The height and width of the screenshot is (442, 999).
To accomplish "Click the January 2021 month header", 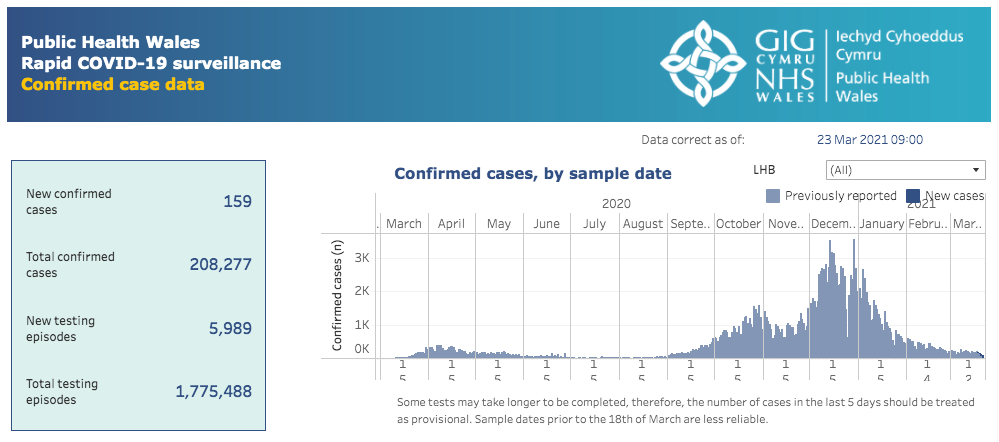I will (882, 224).
